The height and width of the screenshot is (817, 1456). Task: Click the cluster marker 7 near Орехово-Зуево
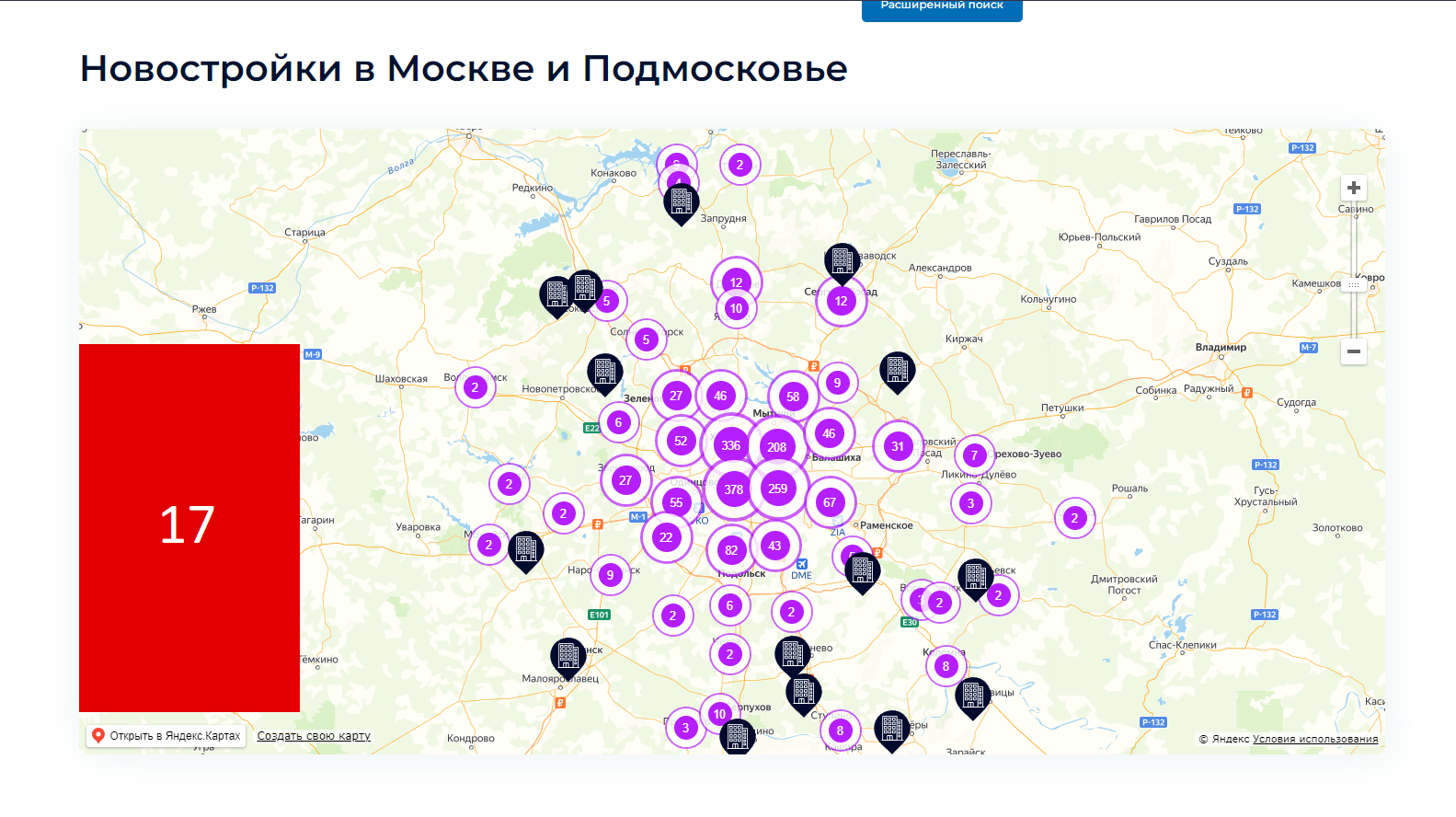click(x=974, y=455)
